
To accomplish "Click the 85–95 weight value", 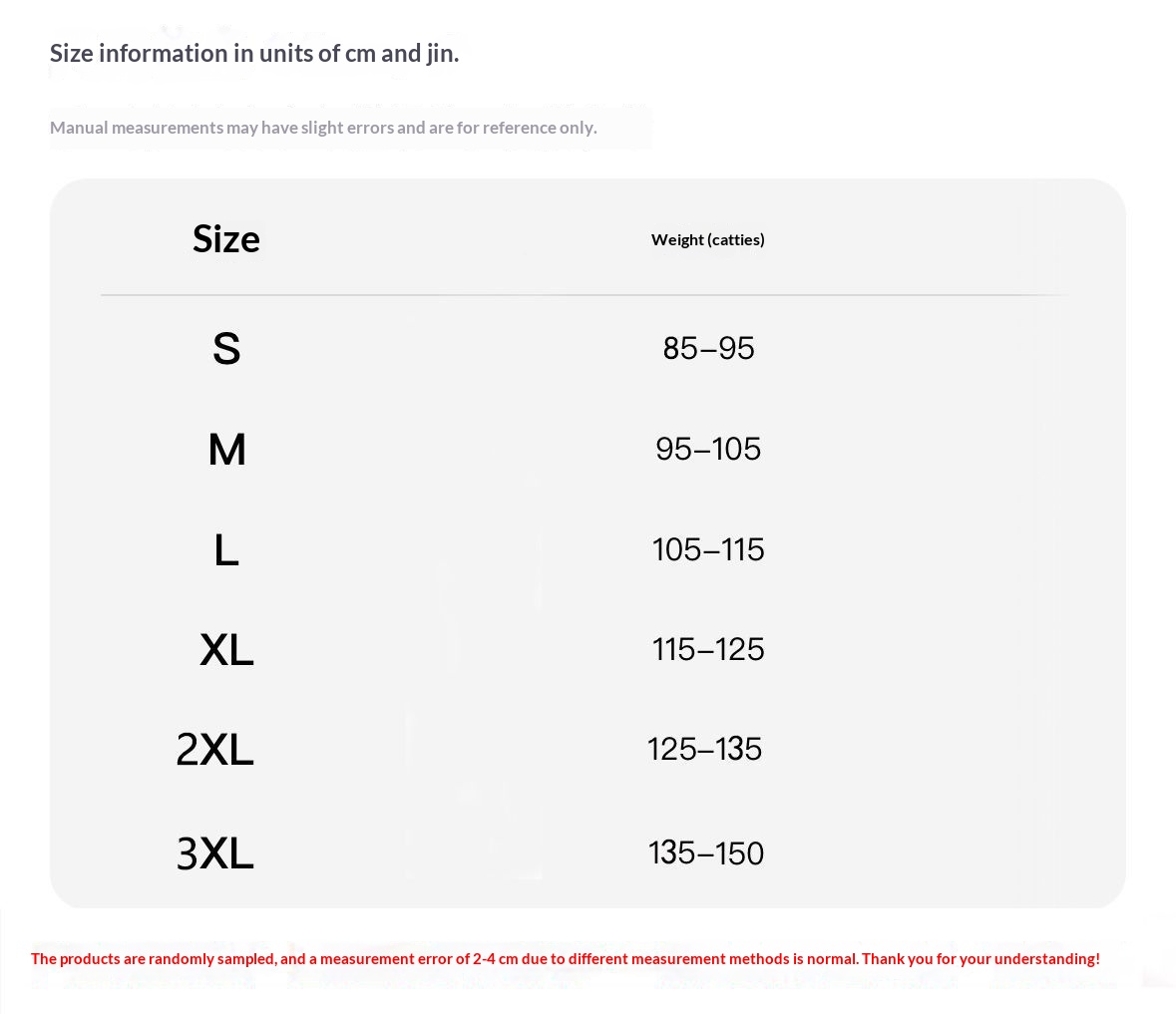I will click(708, 348).
